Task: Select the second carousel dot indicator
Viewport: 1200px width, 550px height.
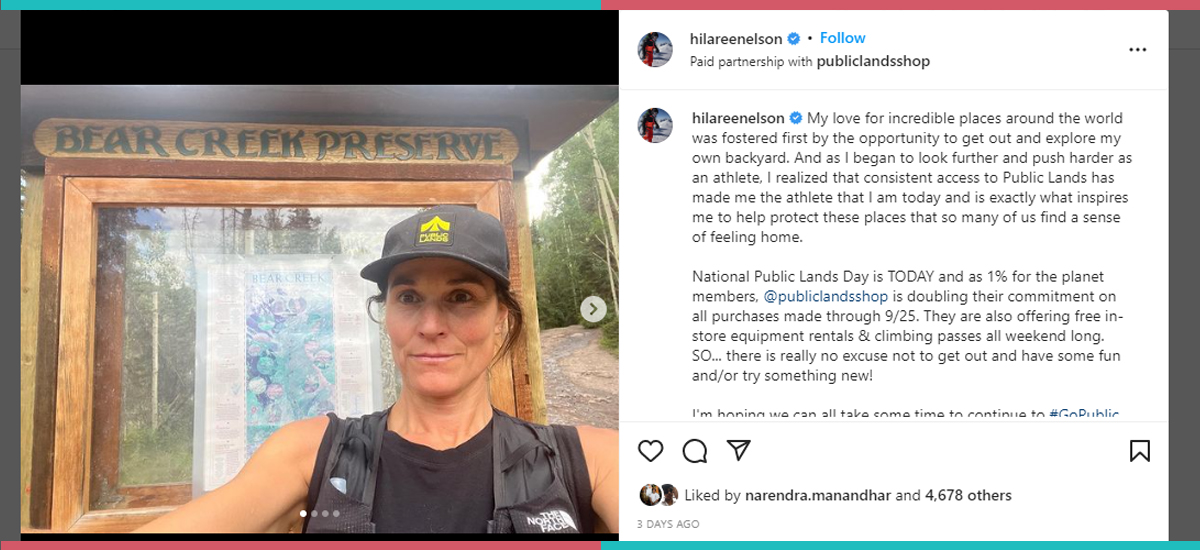Action: (x=313, y=513)
